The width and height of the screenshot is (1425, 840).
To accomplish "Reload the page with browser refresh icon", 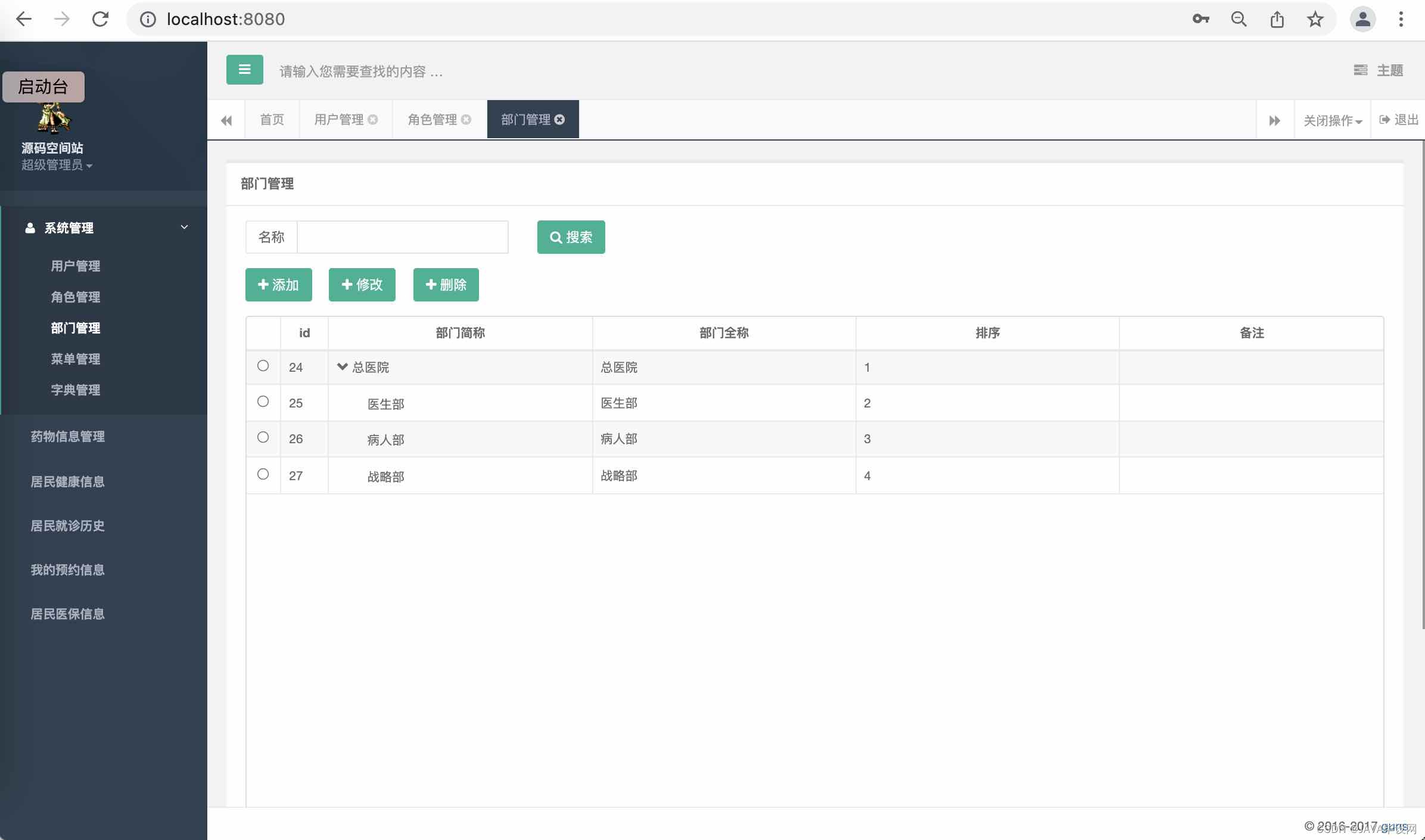I will coord(100,20).
